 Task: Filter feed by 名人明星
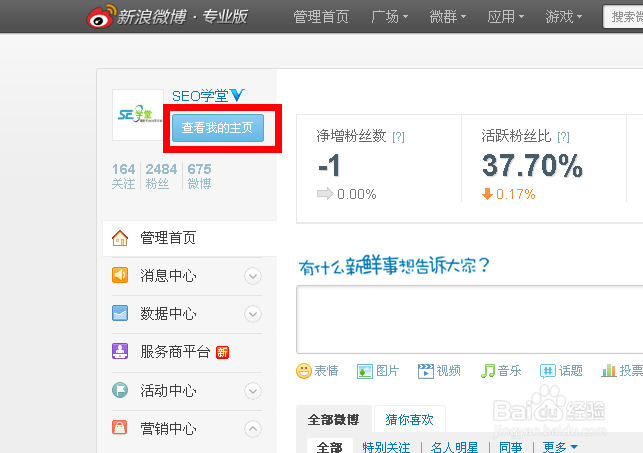pyautogui.click(x=454, y=447)
